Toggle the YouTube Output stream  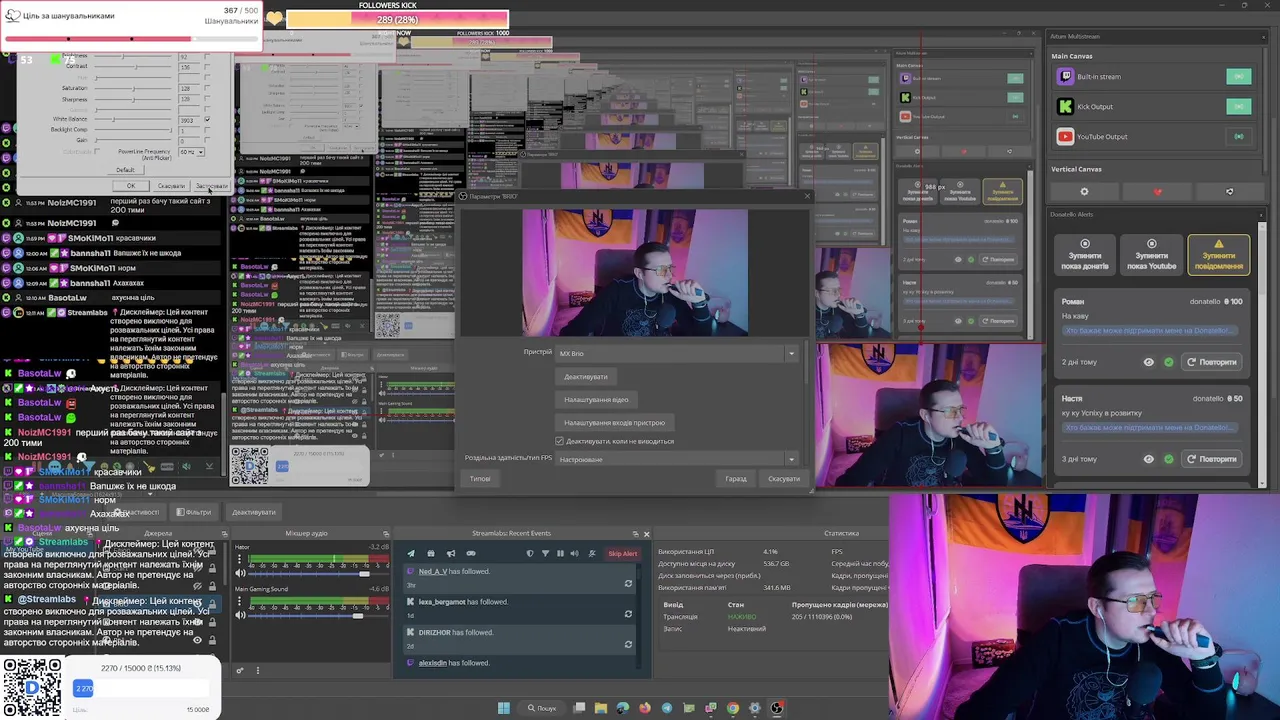1238,137
